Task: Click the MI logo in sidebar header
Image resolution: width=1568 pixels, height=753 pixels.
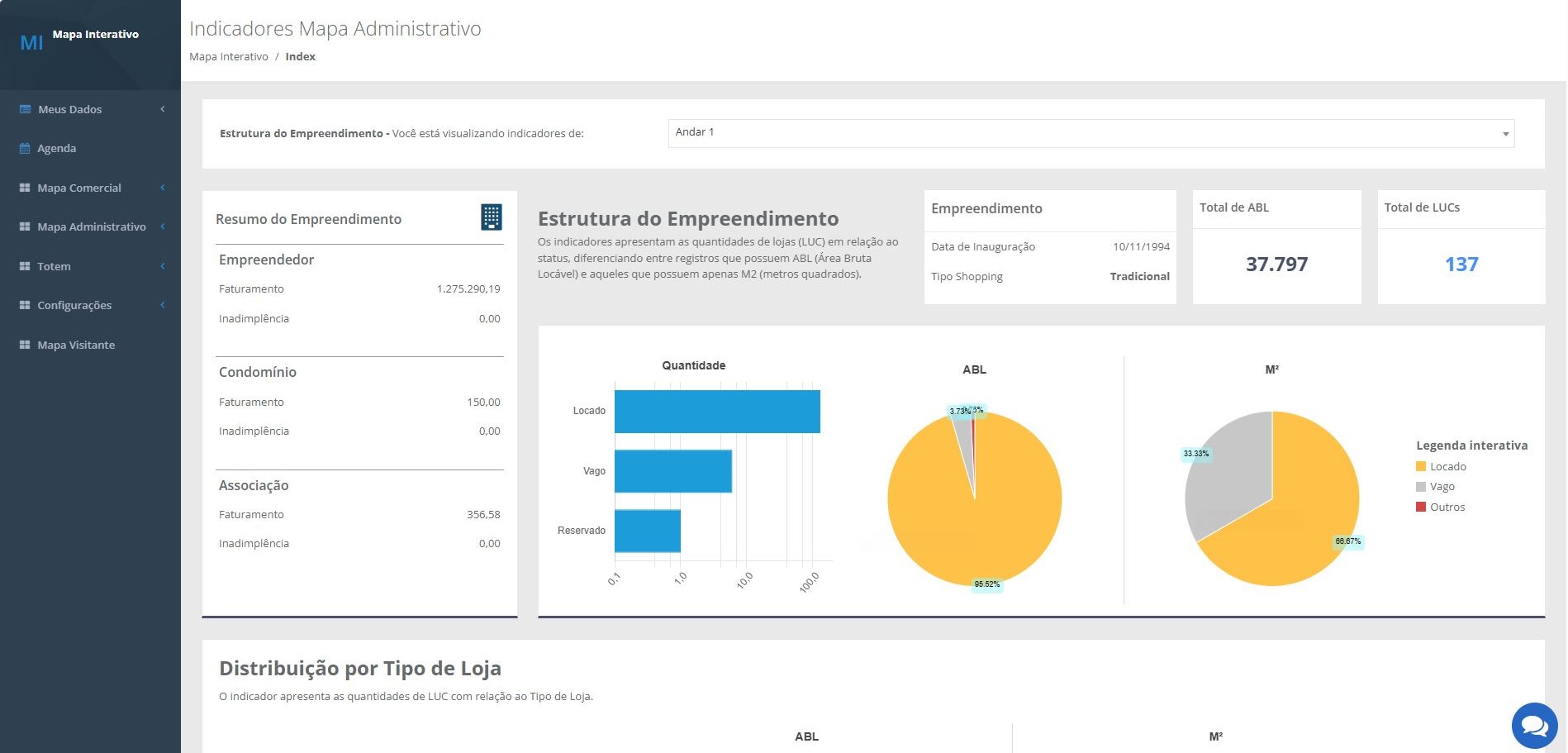Action: [x=31, y=43]
